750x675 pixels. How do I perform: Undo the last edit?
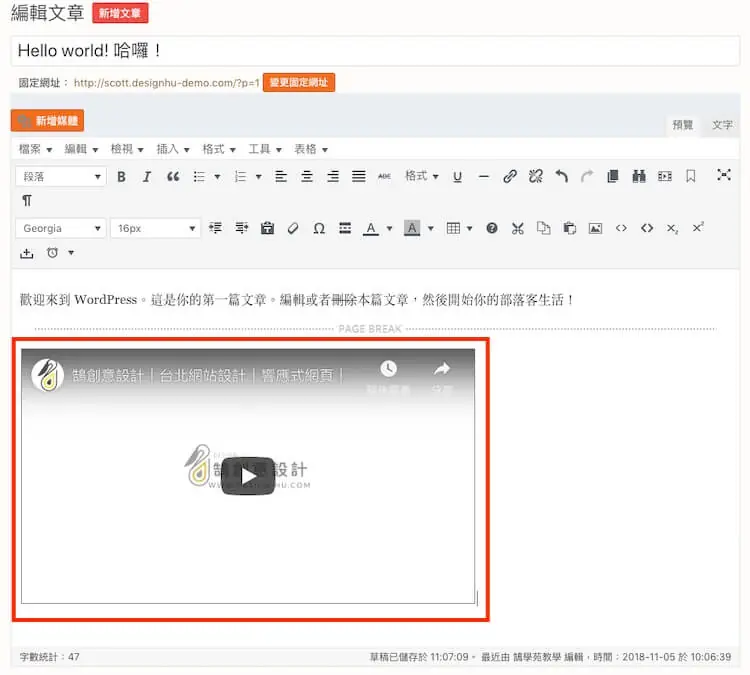click(562, 177)
